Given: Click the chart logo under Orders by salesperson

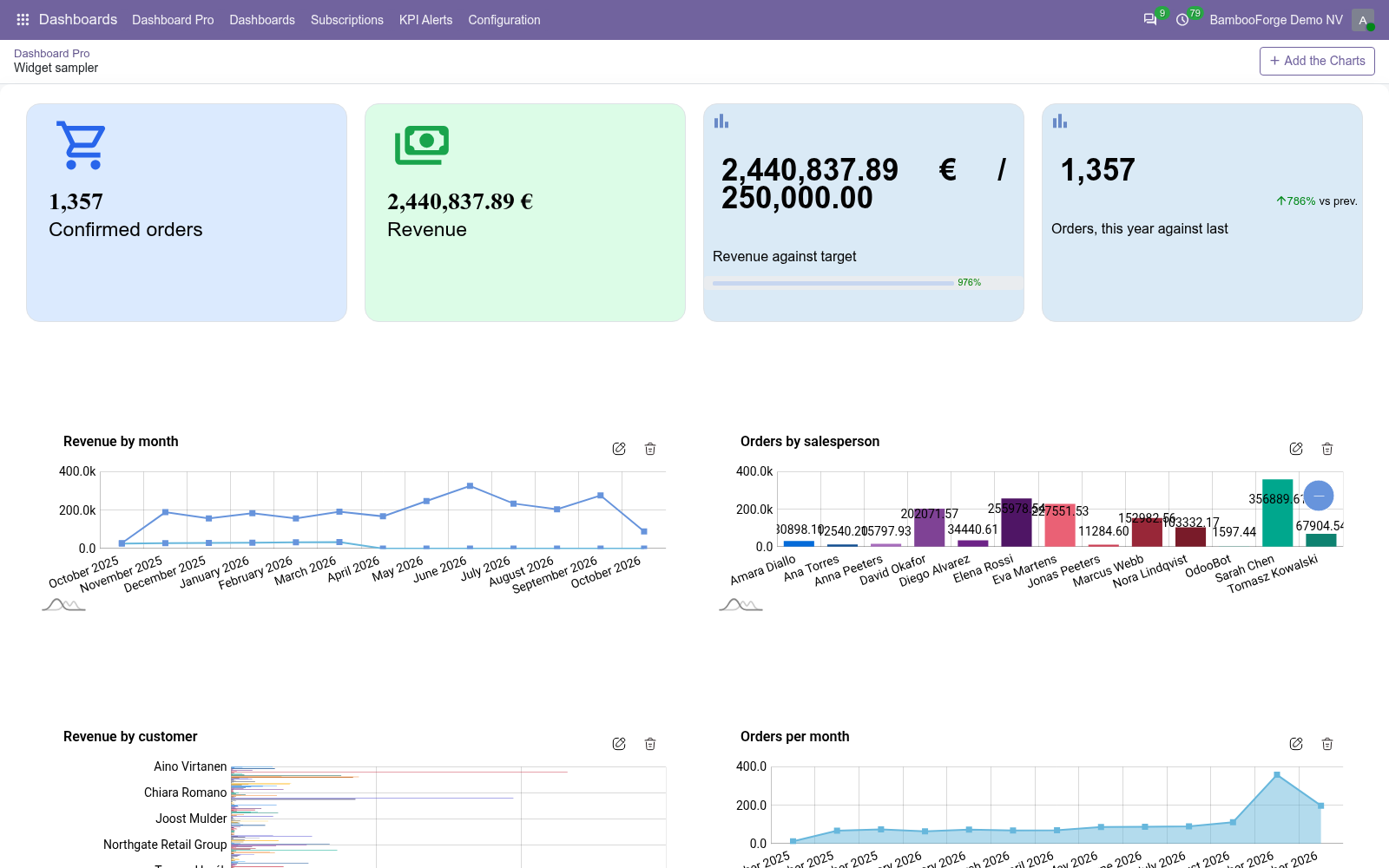Looking at the screenshot, I should click(741, 604).
